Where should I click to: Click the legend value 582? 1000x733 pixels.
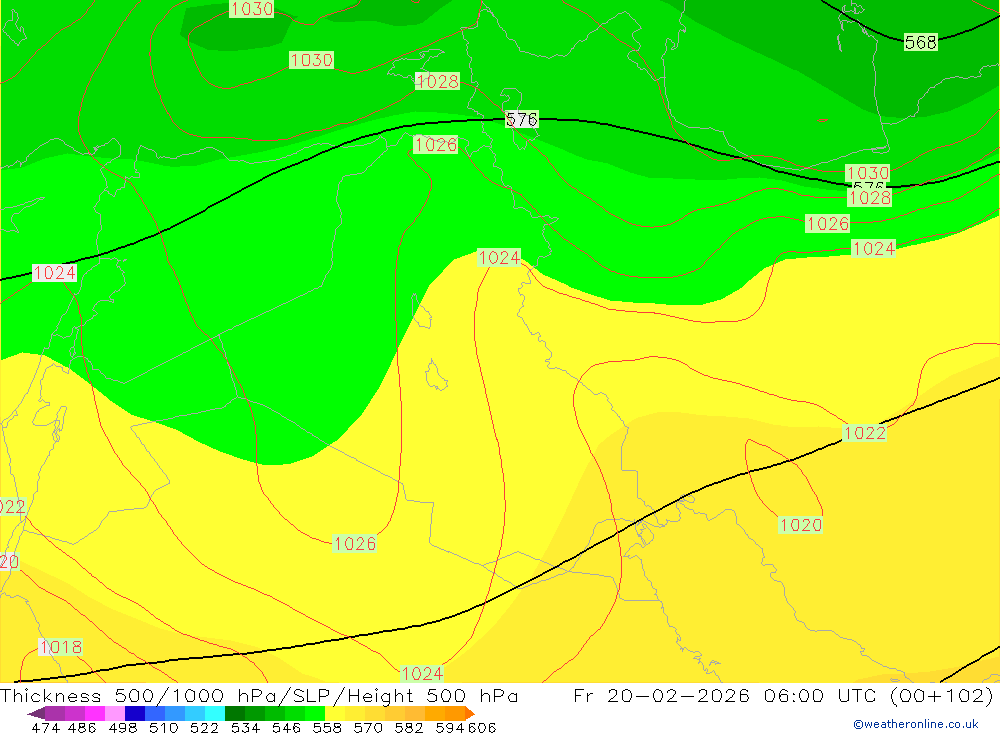pos(409,728)
